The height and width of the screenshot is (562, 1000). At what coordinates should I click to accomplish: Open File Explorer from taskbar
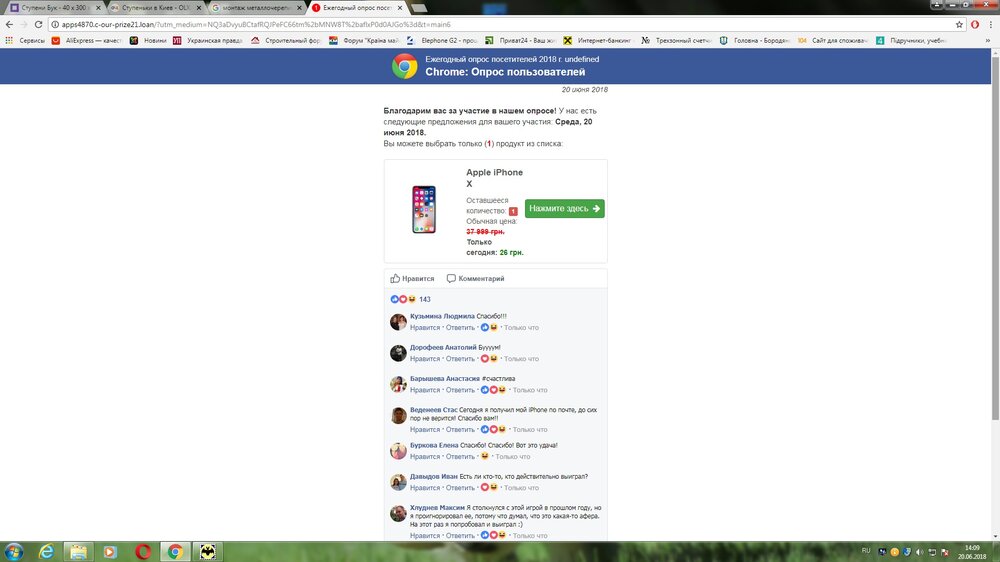pyautogui.click(x=78, y=552)
